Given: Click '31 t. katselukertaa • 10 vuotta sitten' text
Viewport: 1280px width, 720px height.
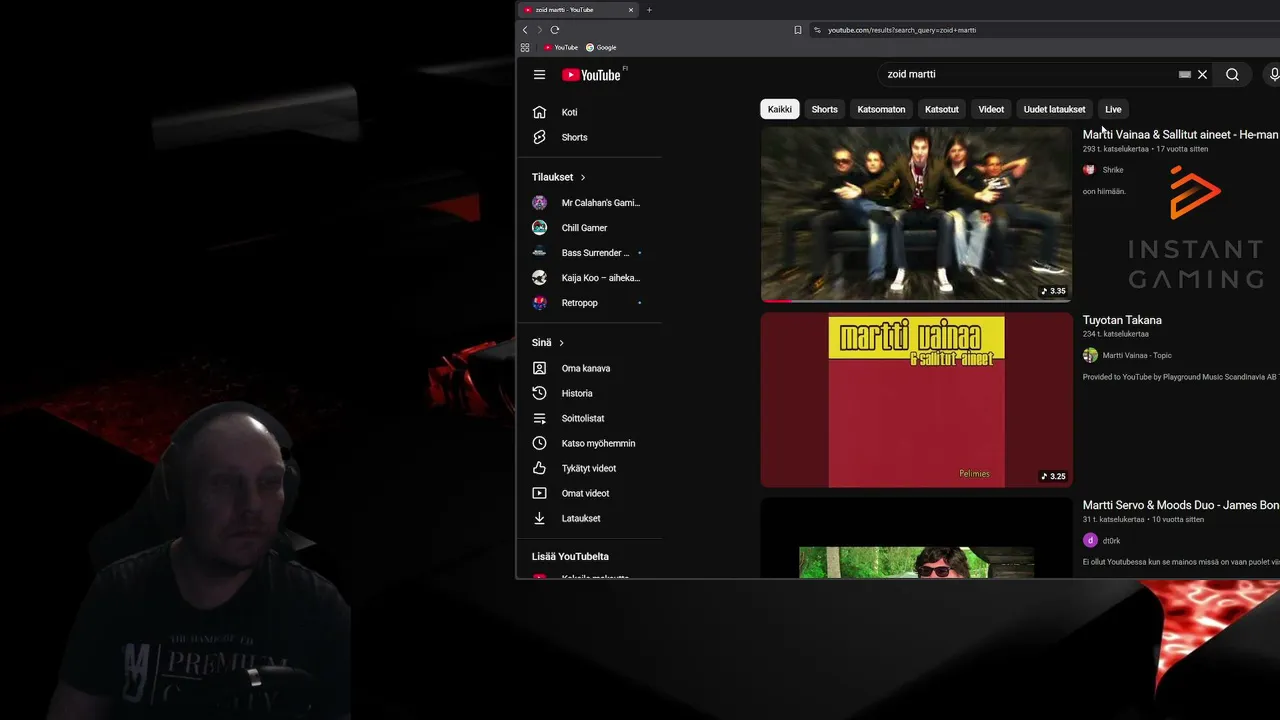Looking at the screenshot, I should tap(1143, 520).
